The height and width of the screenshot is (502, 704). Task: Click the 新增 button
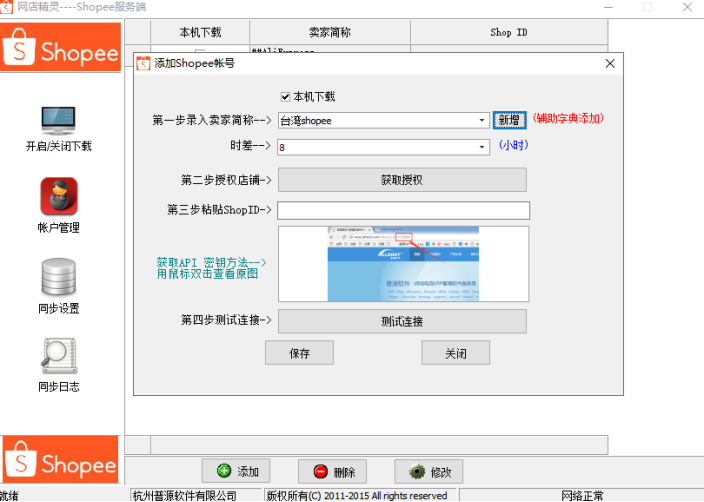(509, 120)
